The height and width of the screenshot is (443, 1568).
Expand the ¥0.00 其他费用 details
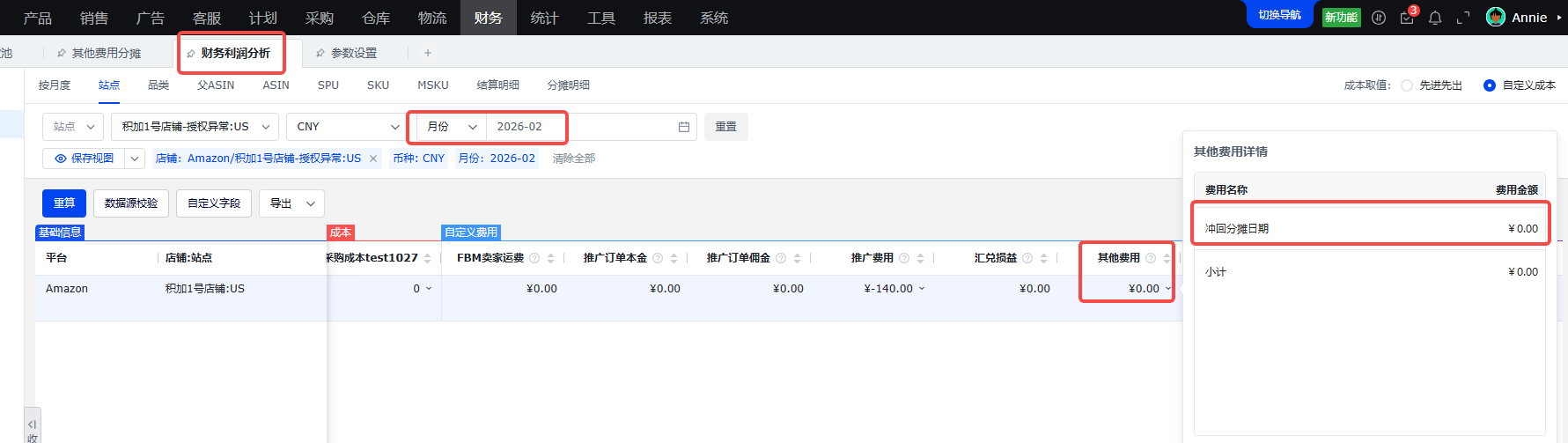pos(1168,289)
